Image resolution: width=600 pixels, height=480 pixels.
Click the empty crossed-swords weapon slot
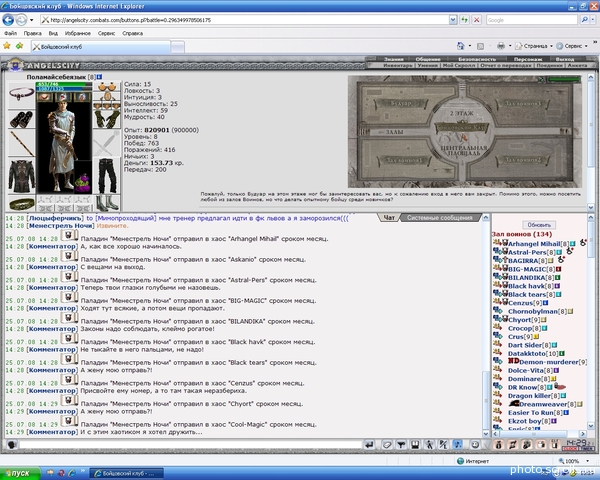tap(107, 144)
